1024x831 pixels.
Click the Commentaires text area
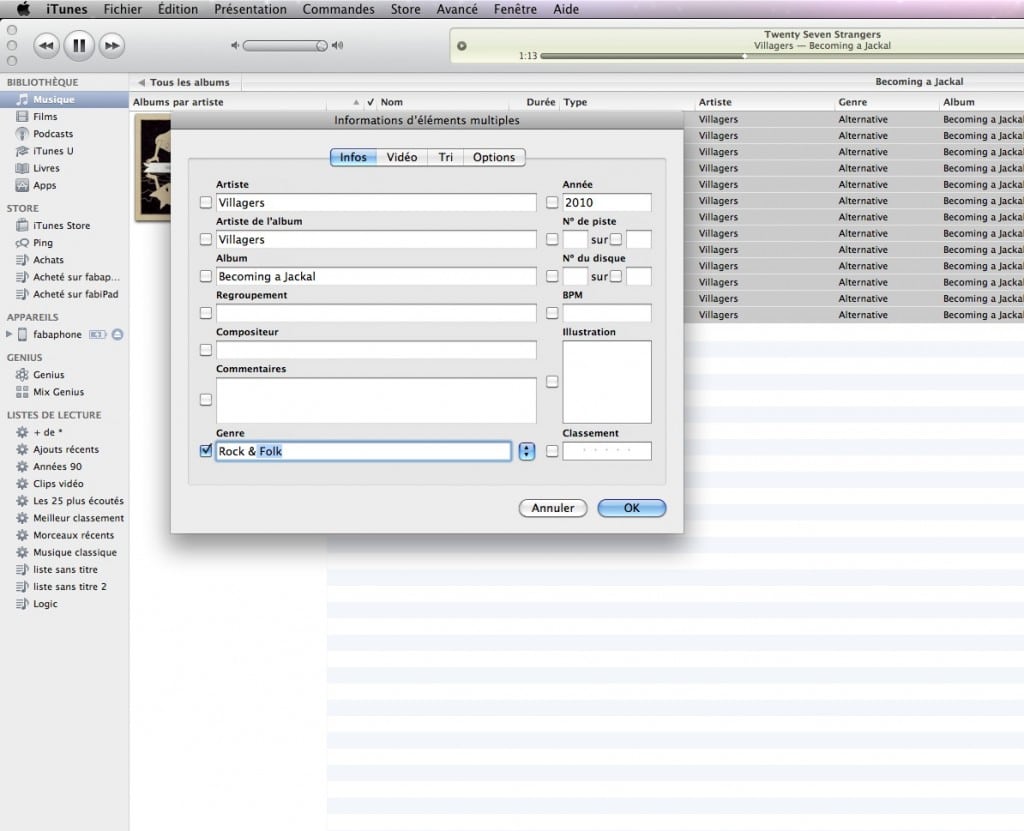(376, 400)
